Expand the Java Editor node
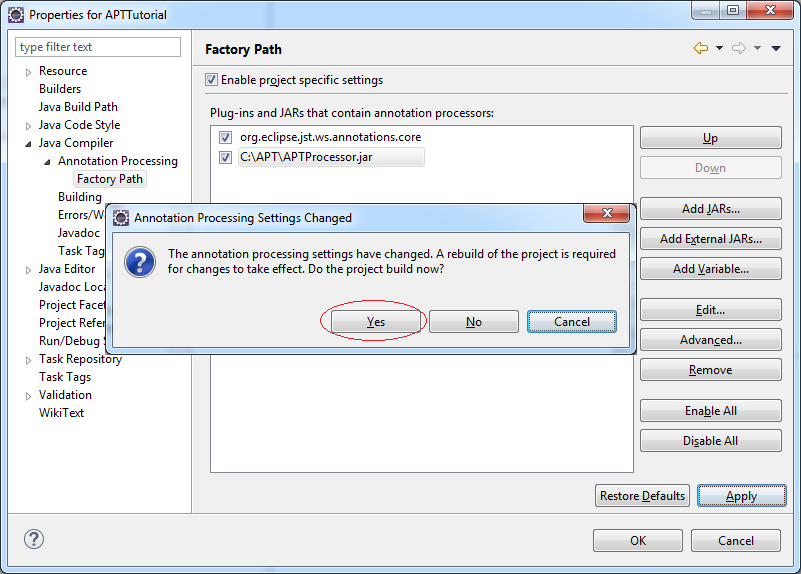The image size is (801, 574). [29, 270]
